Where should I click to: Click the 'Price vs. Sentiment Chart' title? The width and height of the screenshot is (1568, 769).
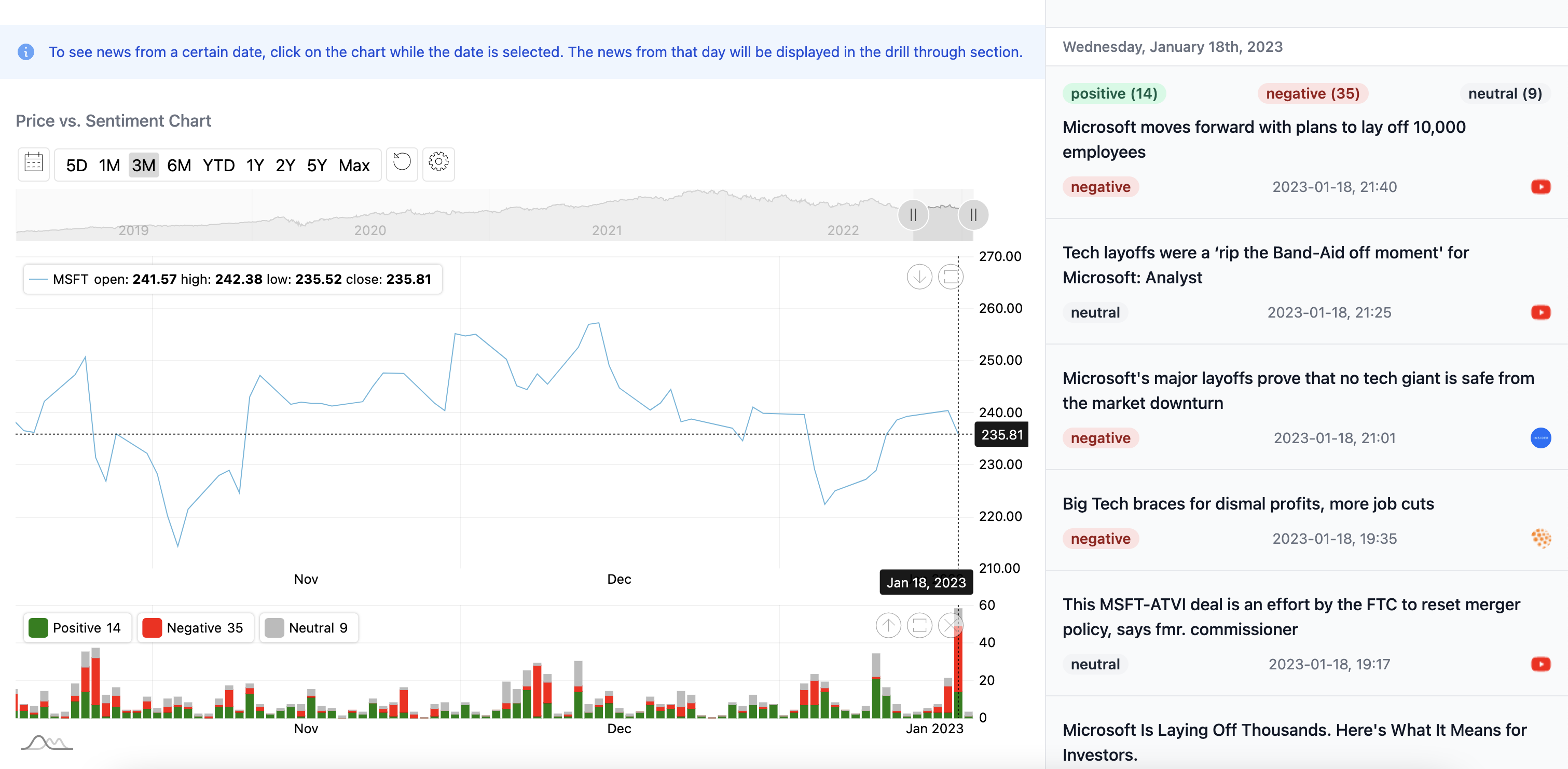coord(113,121)
